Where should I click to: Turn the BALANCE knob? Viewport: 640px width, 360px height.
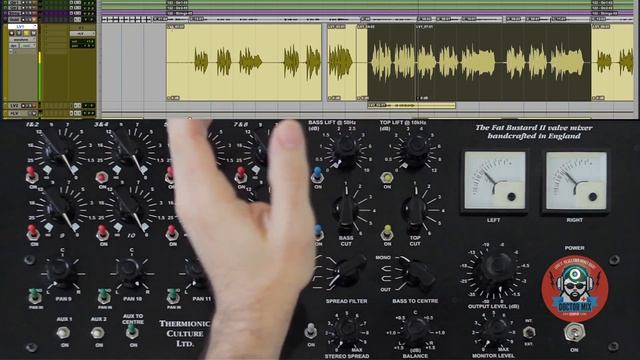click(x=416, y=330)
